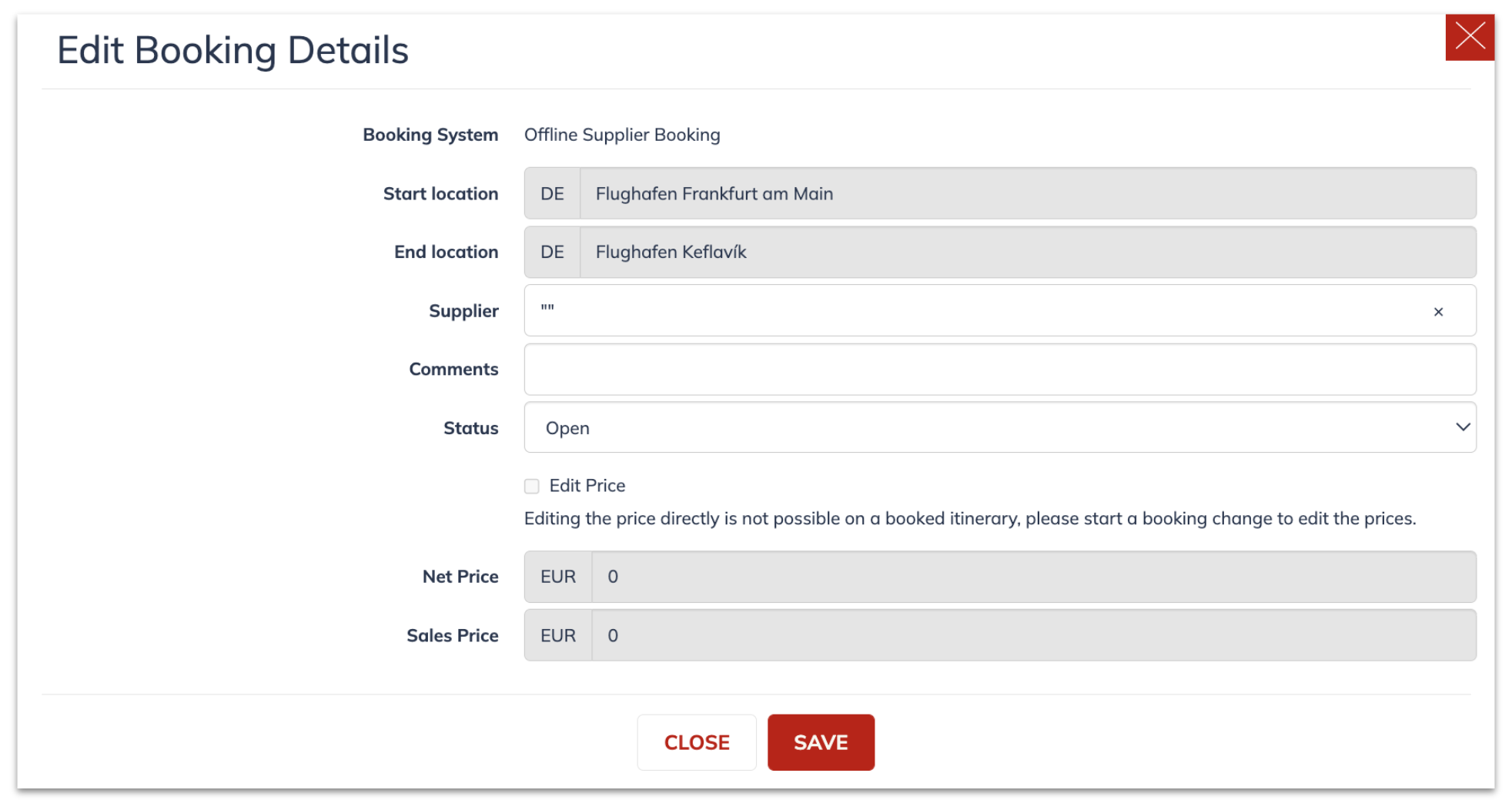Click the Edit Booking Details heading
1512x810 pixels.
pyautogui.click(x=232, y=51)
